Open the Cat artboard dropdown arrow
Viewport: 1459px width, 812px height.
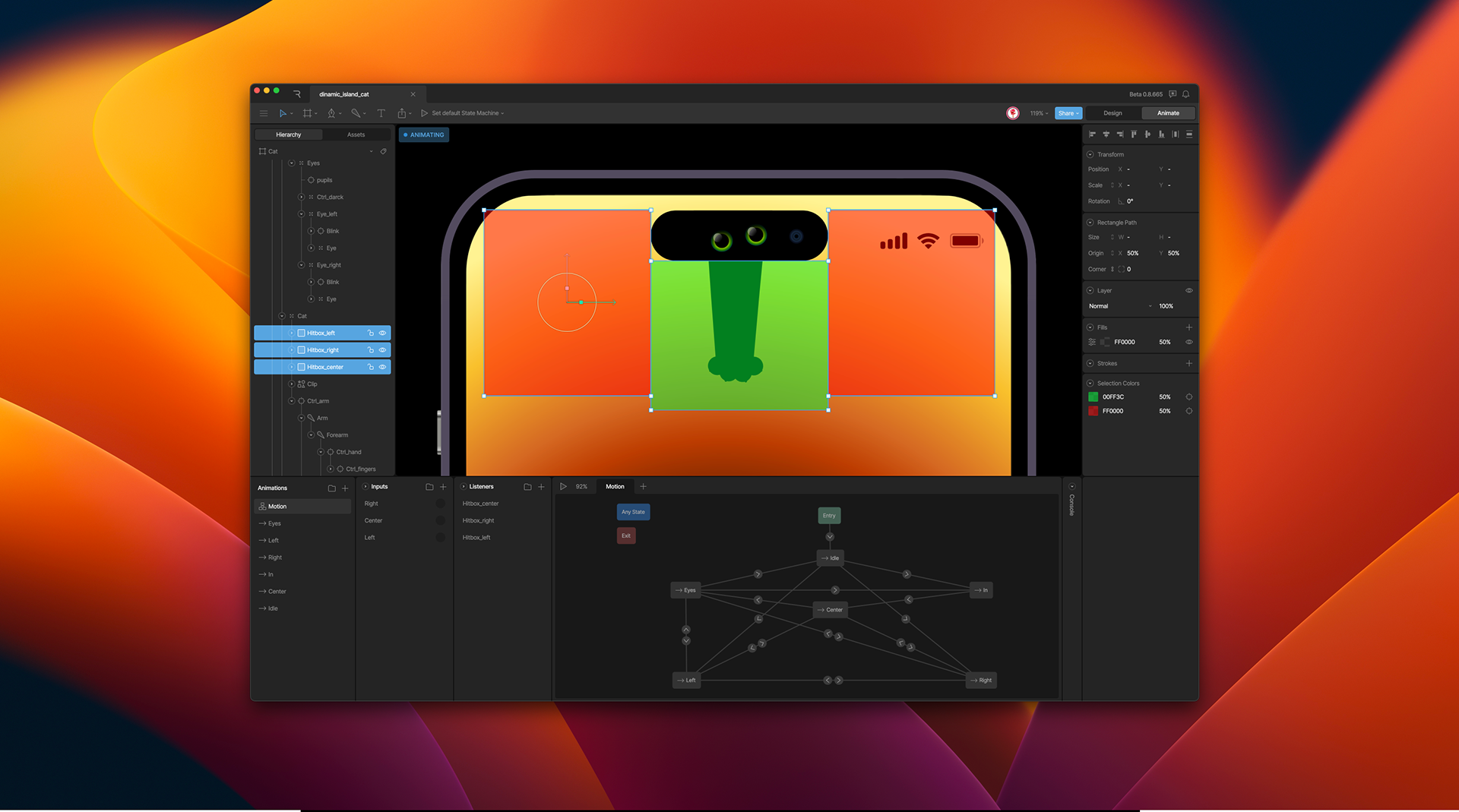point(372,151)
